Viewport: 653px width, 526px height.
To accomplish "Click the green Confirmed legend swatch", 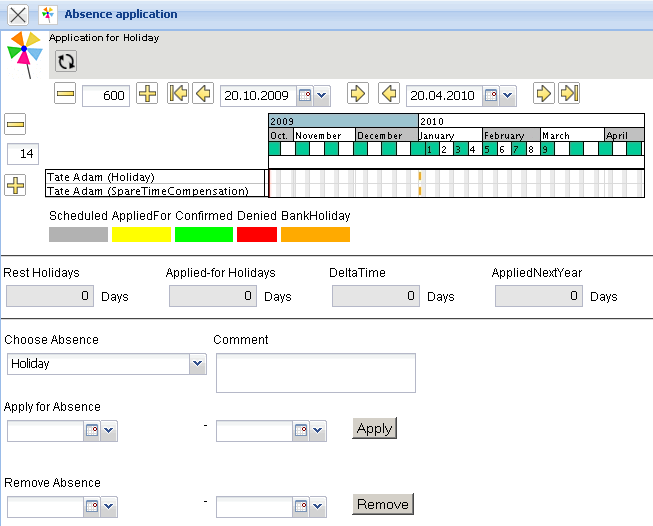I will pos(203,235).
